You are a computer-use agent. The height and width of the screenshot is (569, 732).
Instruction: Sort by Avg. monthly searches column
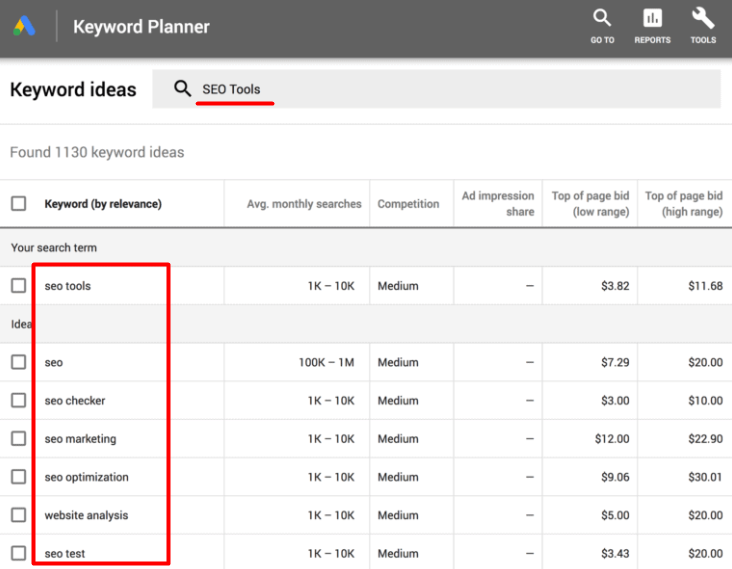click(304, 204)
